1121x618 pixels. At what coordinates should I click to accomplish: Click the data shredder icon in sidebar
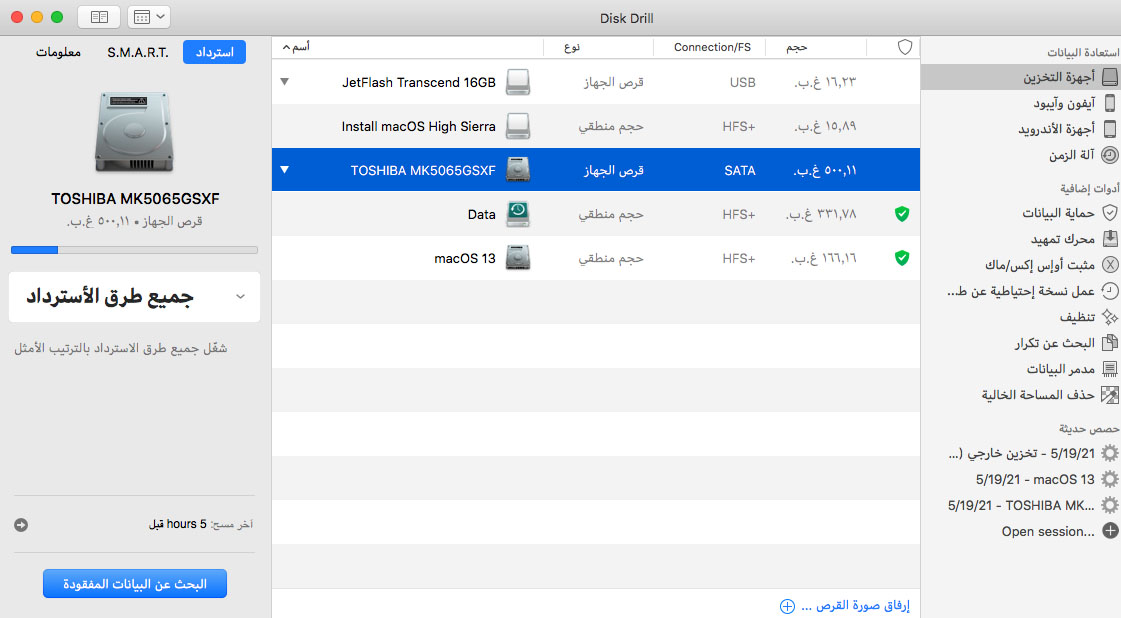1110,368
